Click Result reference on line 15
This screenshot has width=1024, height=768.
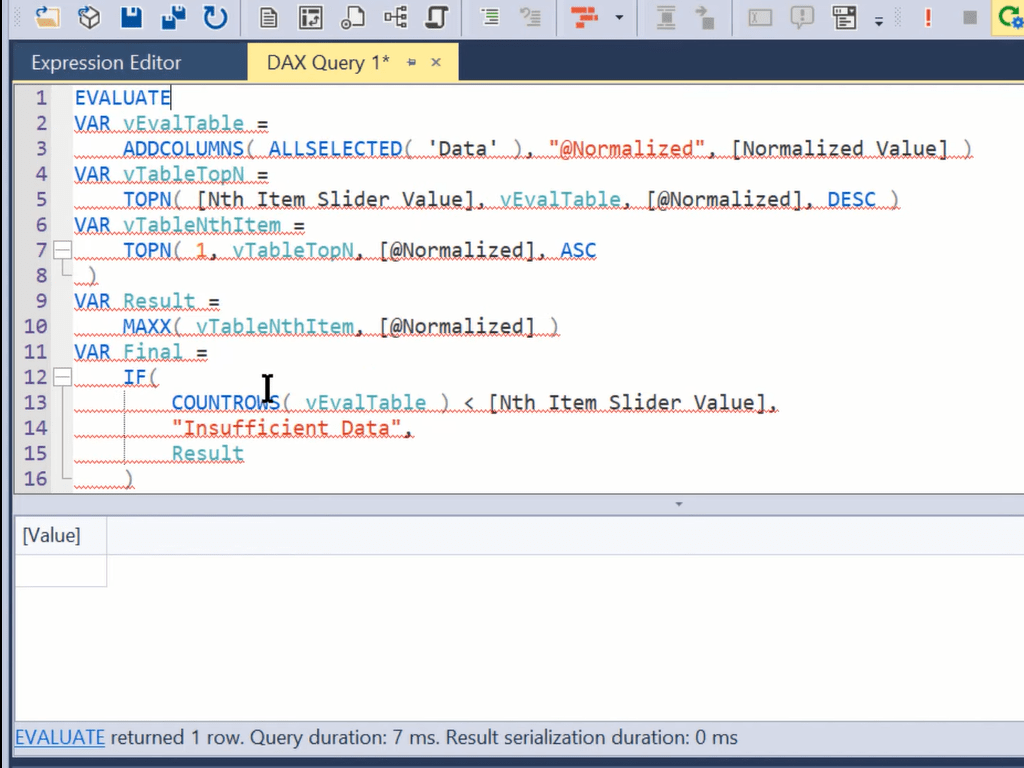pos(208,453)
